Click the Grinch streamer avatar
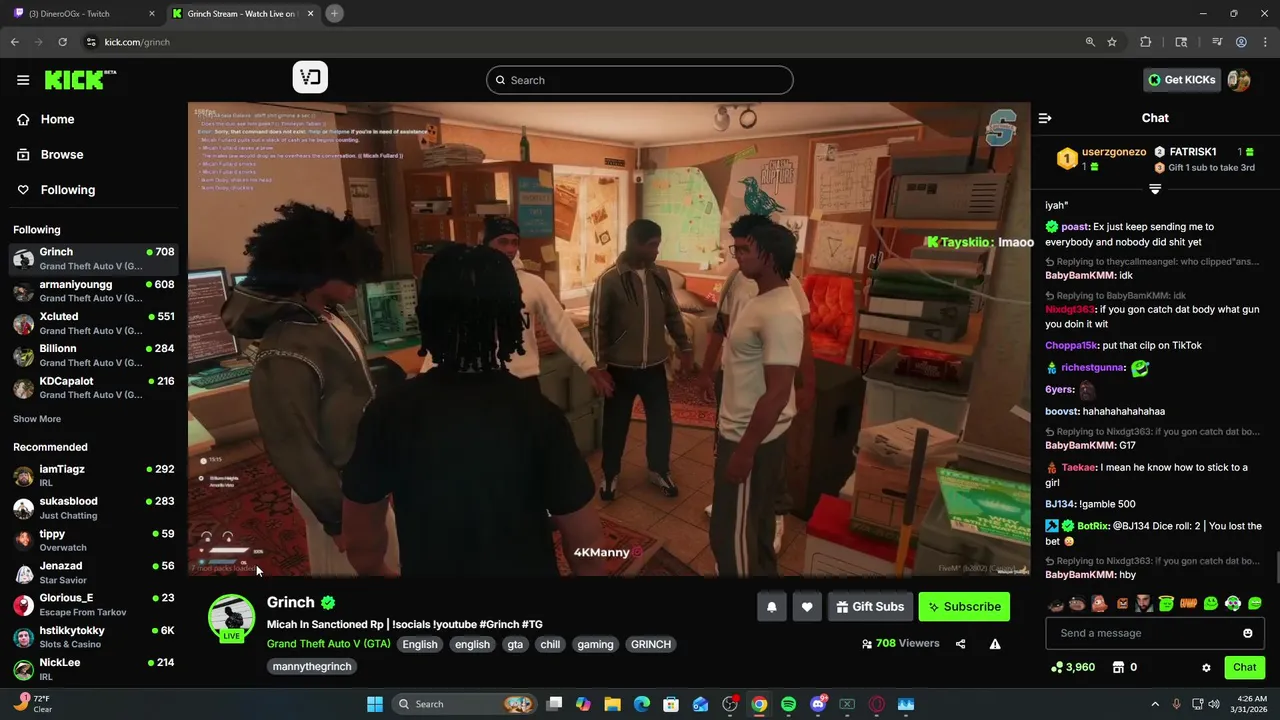Image resolution: width=1280 pixels, height=720 pixels. tap(231, 617)
